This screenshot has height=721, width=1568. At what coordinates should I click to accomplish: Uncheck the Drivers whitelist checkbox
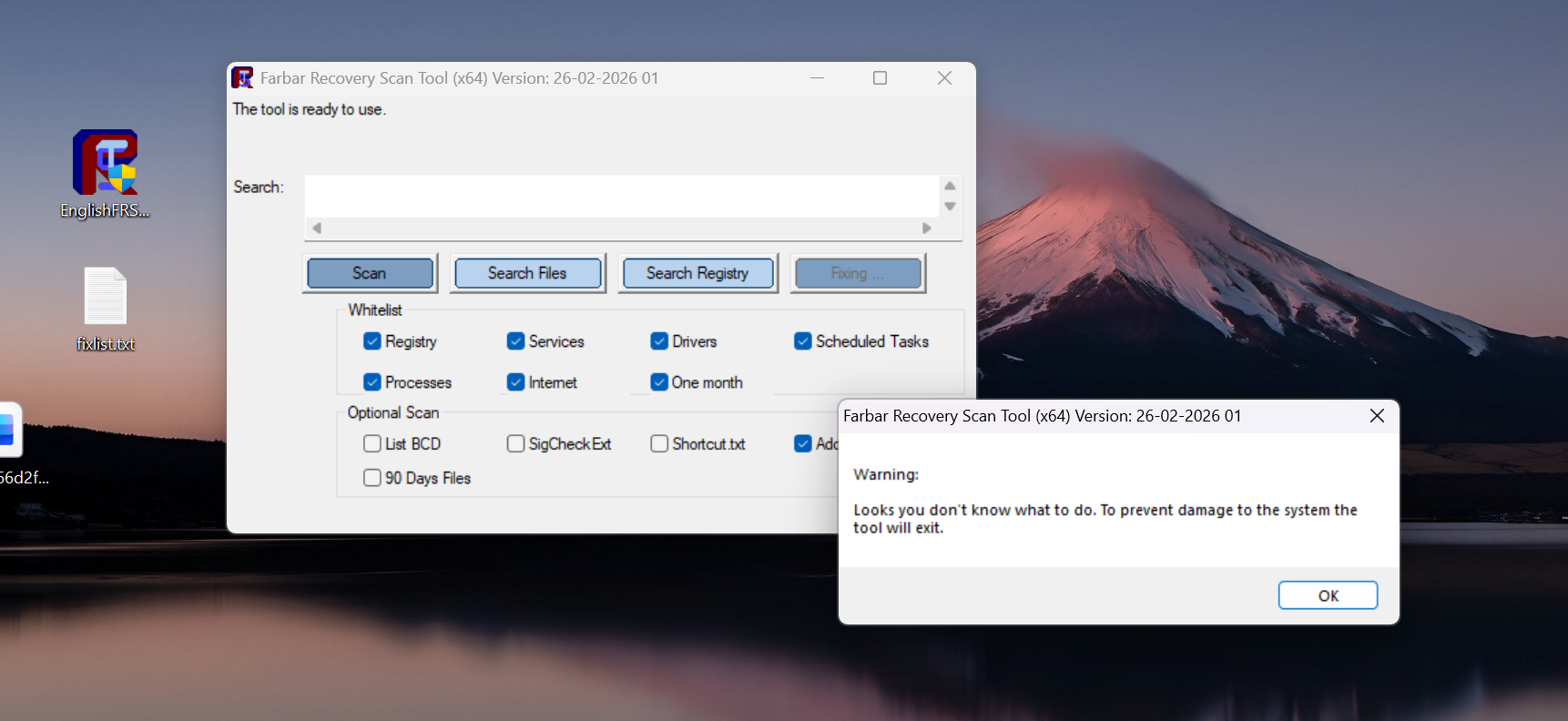coord(659,341)
